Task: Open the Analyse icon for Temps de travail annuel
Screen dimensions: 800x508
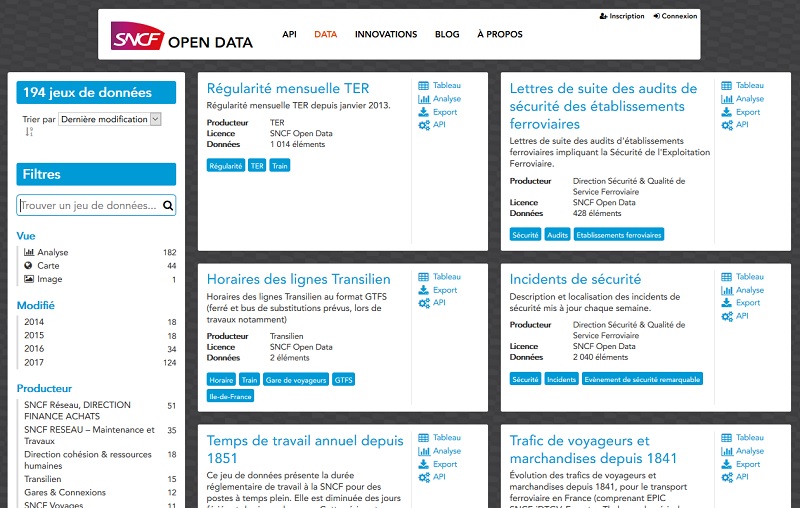Action: coord(423,451)
